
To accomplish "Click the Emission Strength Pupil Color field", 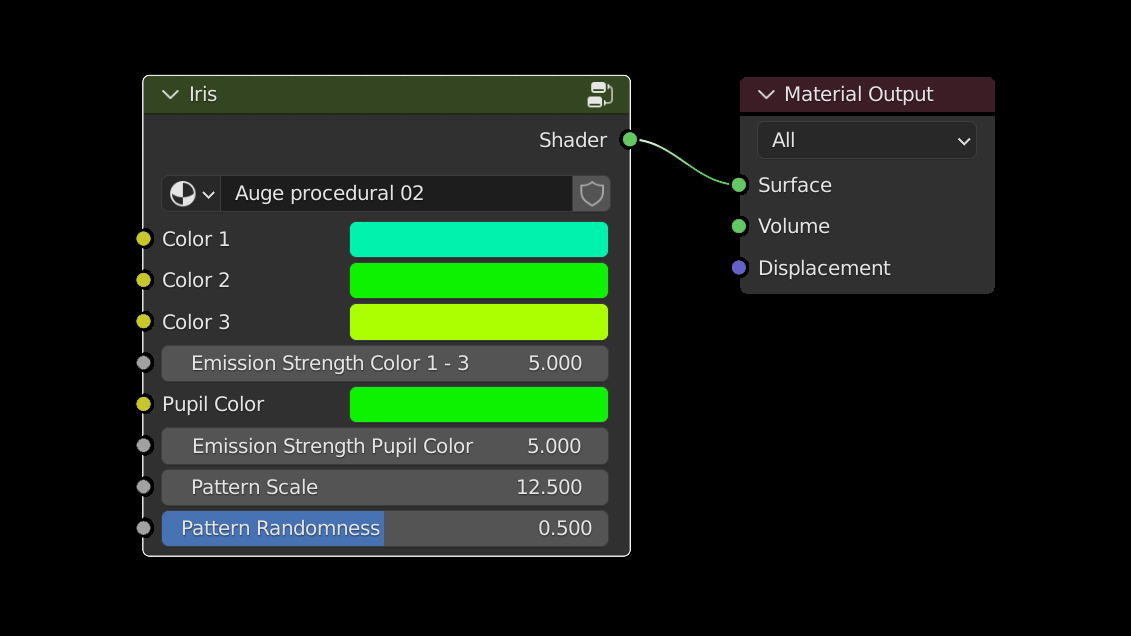I will tap(385, 446).
